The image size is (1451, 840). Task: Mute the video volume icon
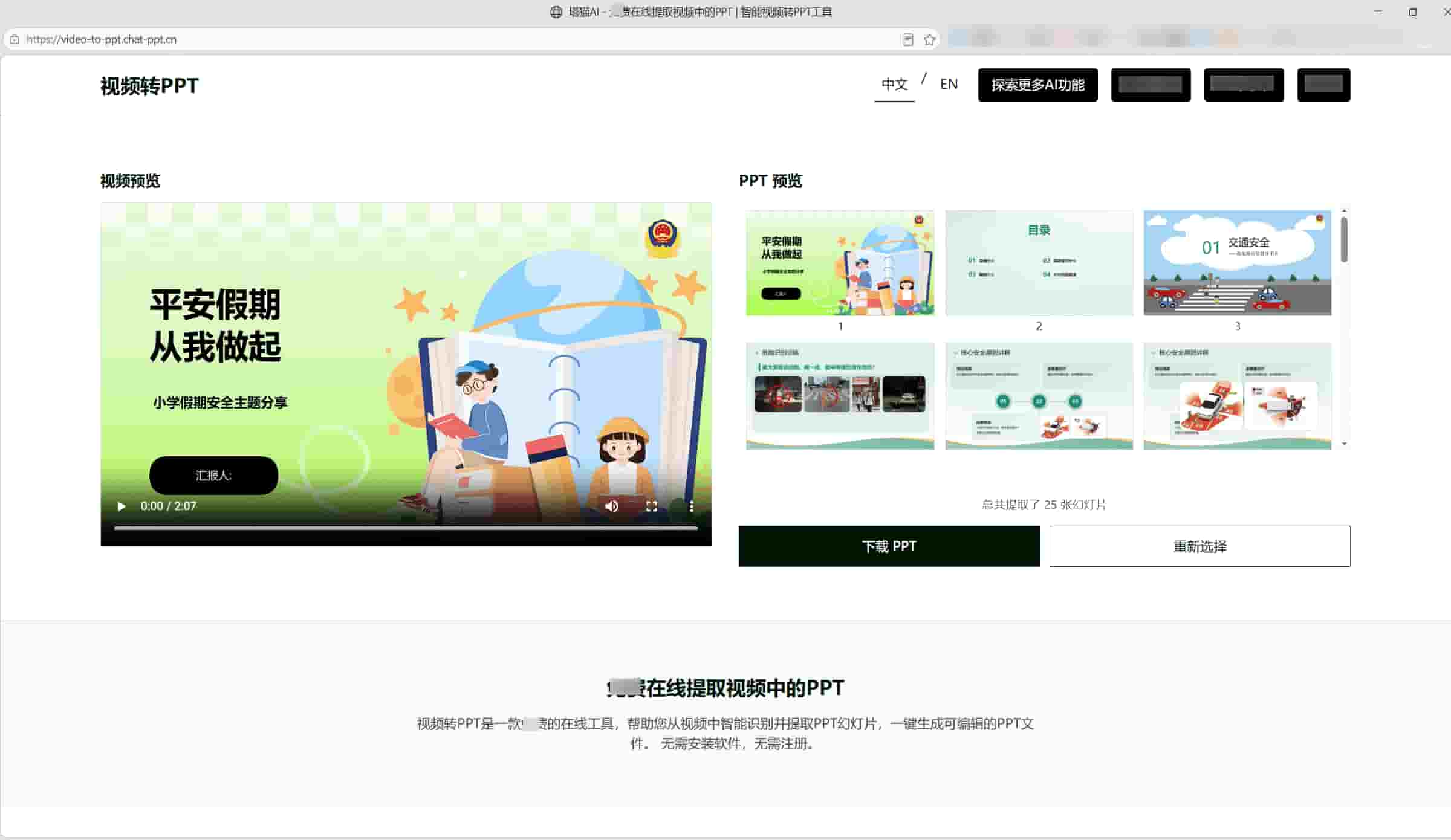(612, 506)
